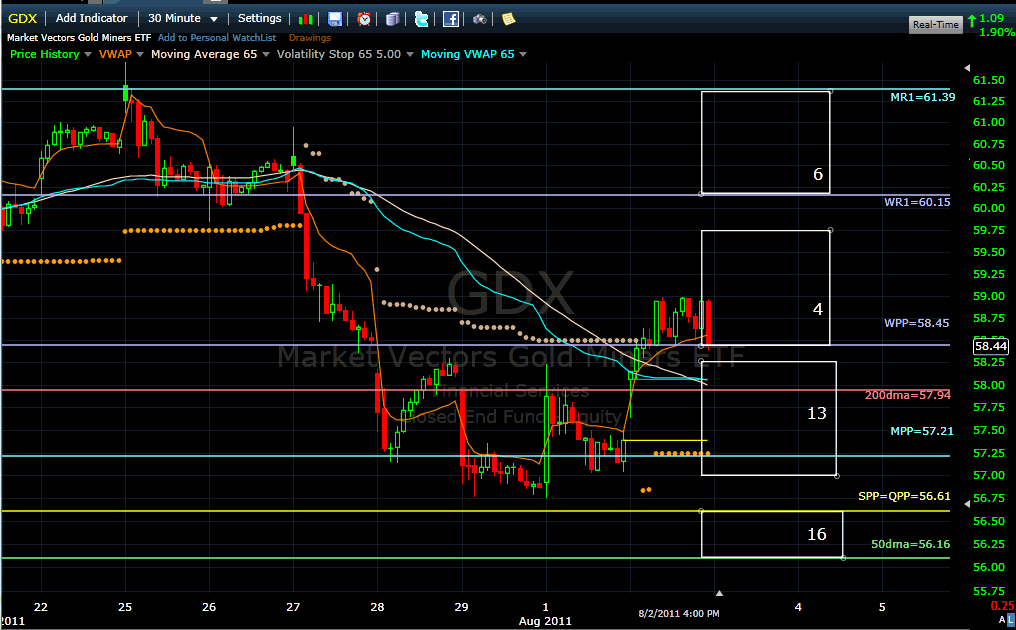Expand the Price History indicator arrow
1016x630 pixels.
coord(88,54)
